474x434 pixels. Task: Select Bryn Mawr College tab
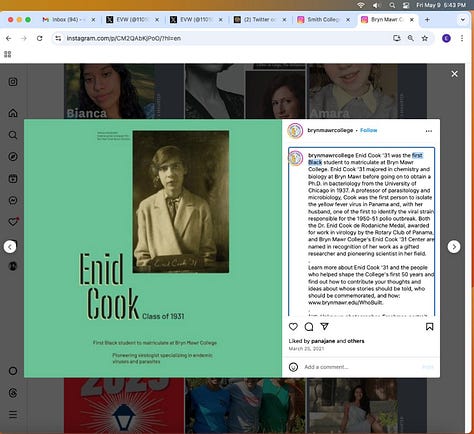[x=387, y=20]
